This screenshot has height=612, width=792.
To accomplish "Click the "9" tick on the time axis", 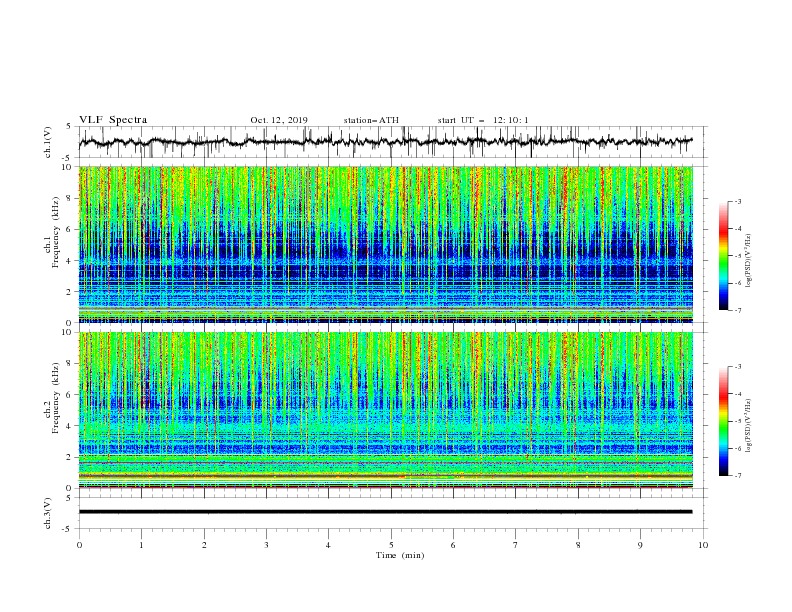I will [640, 545].
